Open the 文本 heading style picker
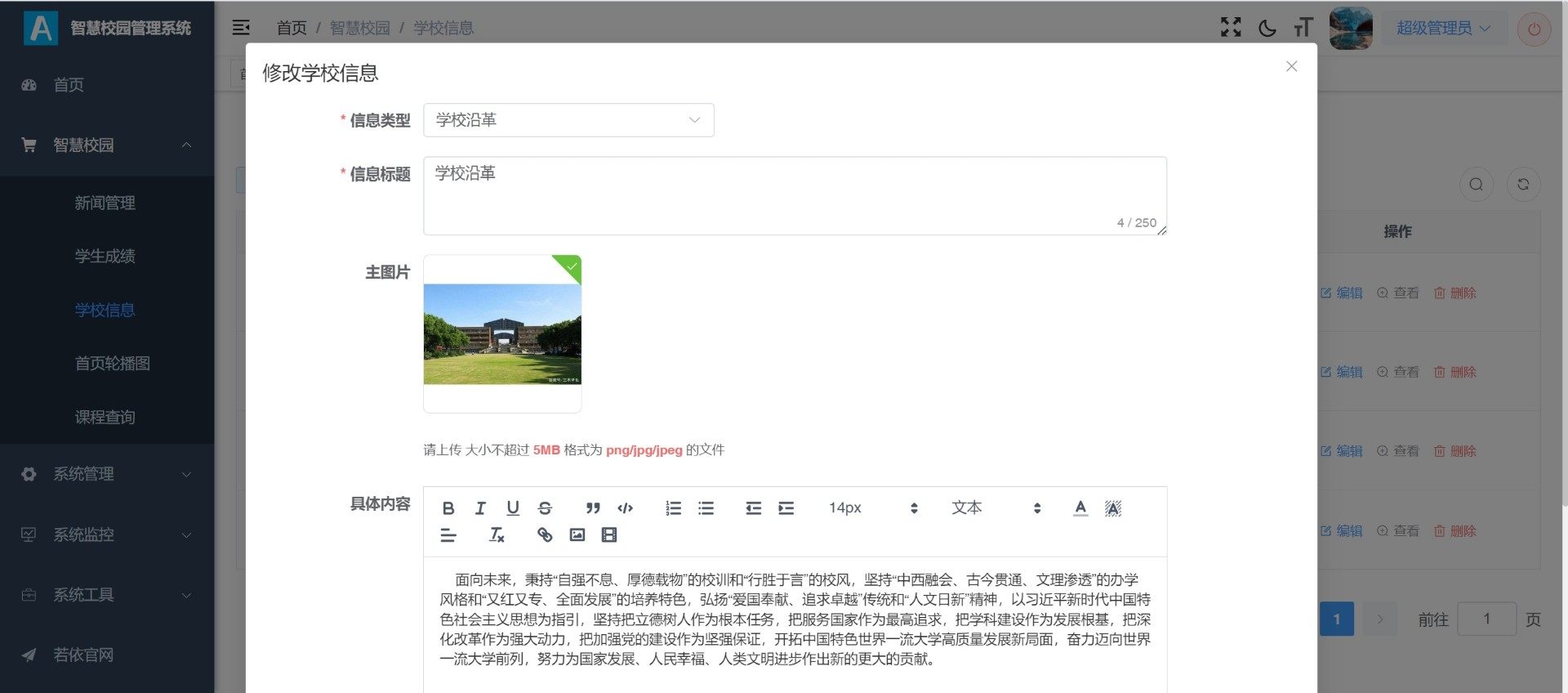The height and width of the screenshot is (693, 1568). tap(996, 508)
